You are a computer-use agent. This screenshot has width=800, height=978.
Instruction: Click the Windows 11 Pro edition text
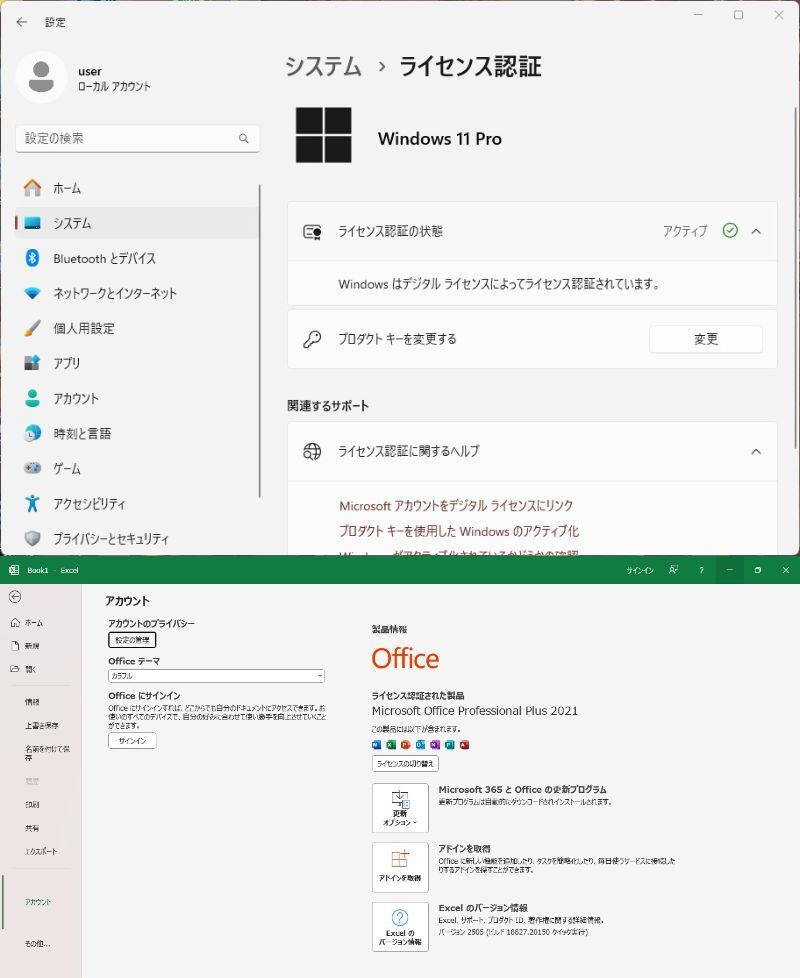pyautogui.click(x=440, y=138)
